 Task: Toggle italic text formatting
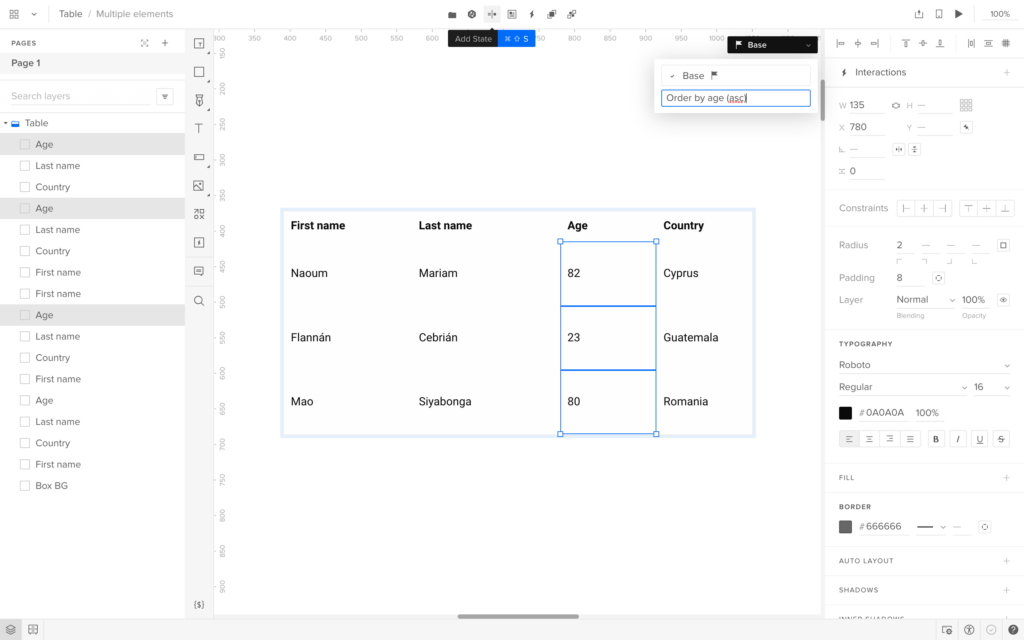[x=958, y=439]
